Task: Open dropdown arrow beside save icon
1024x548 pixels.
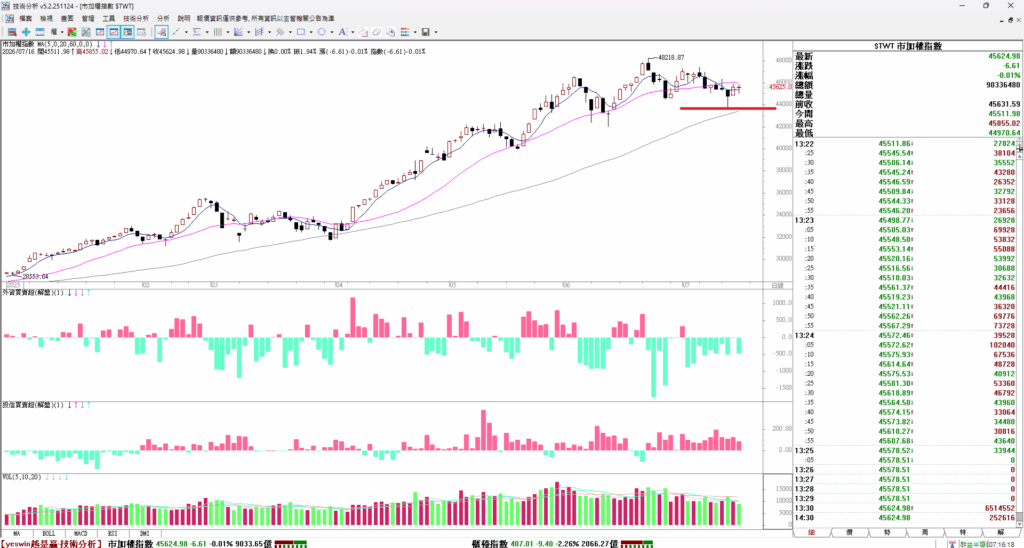Action: pos(436,31)
